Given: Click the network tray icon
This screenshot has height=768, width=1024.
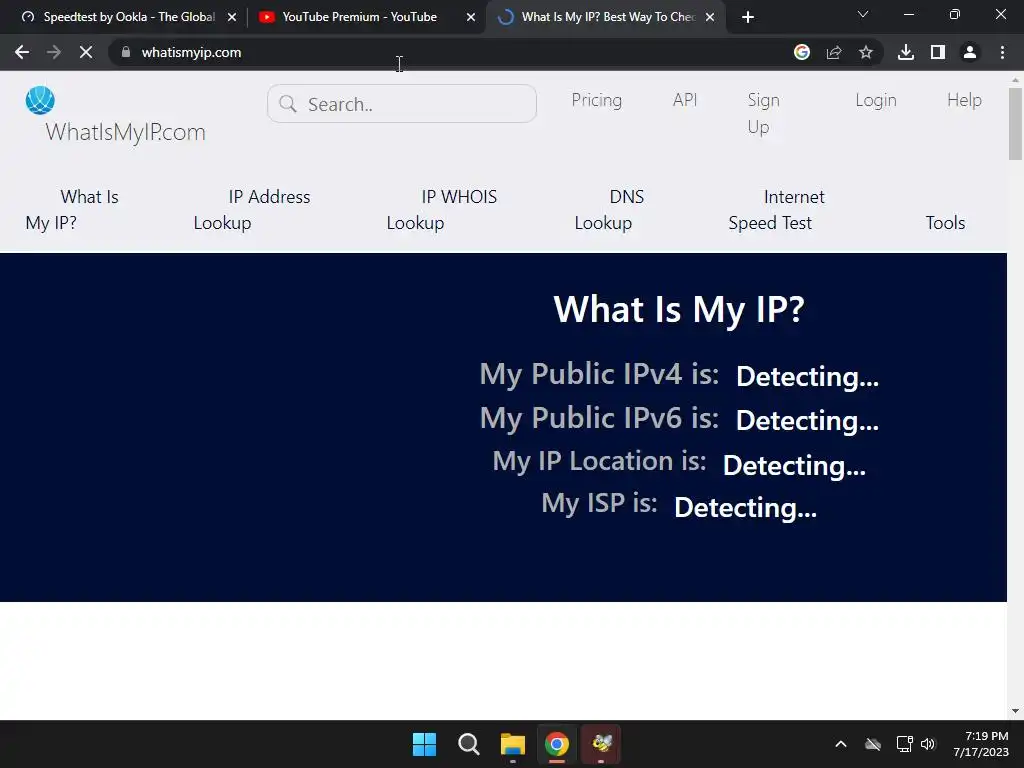Looking at the screenshot, I should [904, 744].
